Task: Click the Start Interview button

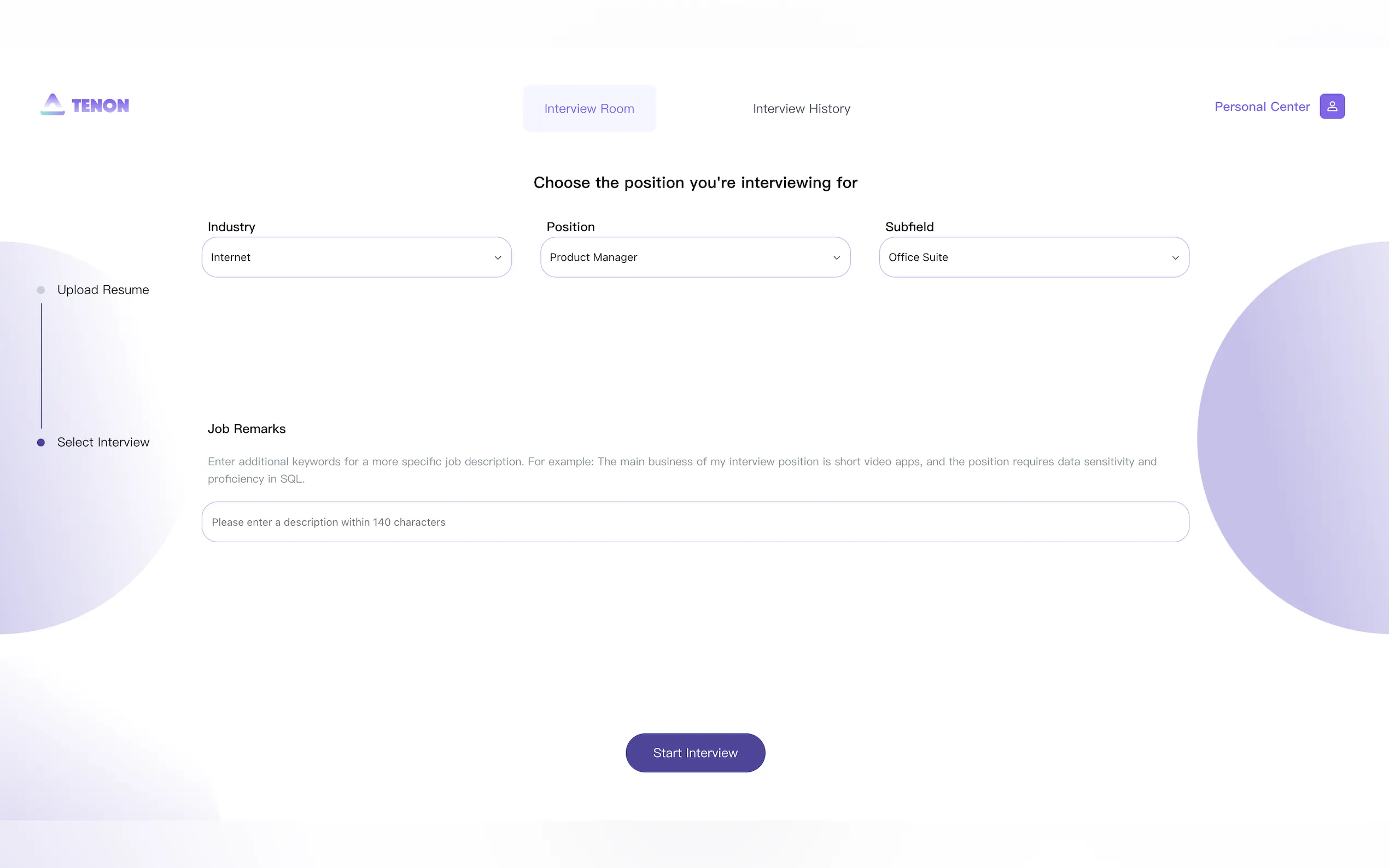Action: click(696, 753)
